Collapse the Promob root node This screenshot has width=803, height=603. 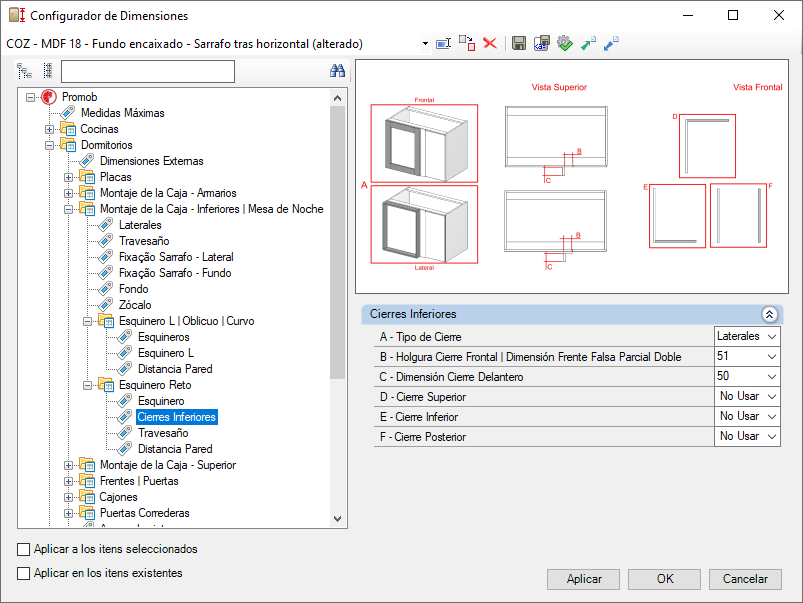click(30, 97)
